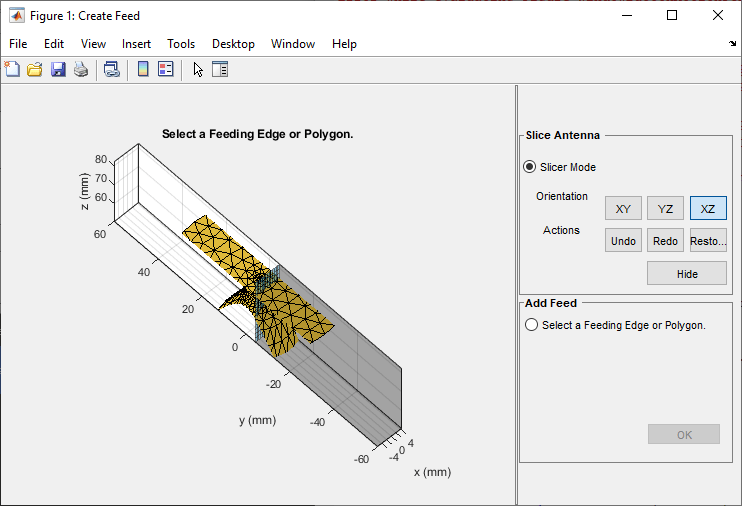Maximize the Create Feed window
This screenshot has width=742, height=506.
pos(672,15)
